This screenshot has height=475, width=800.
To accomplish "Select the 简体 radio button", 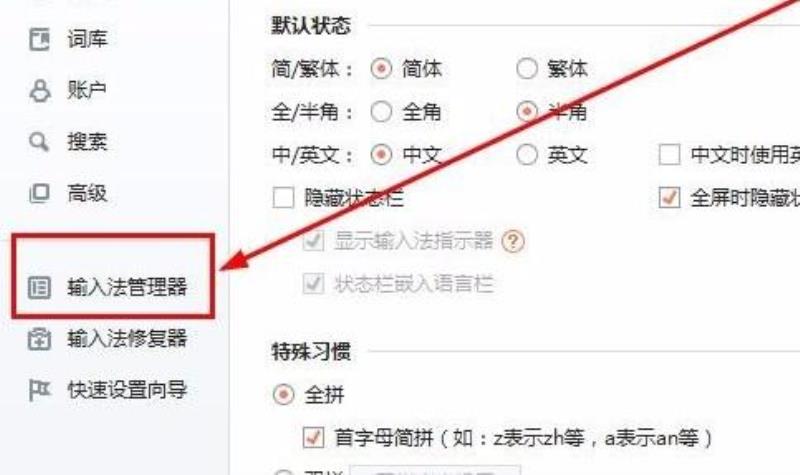I will [x=381, y=68].
